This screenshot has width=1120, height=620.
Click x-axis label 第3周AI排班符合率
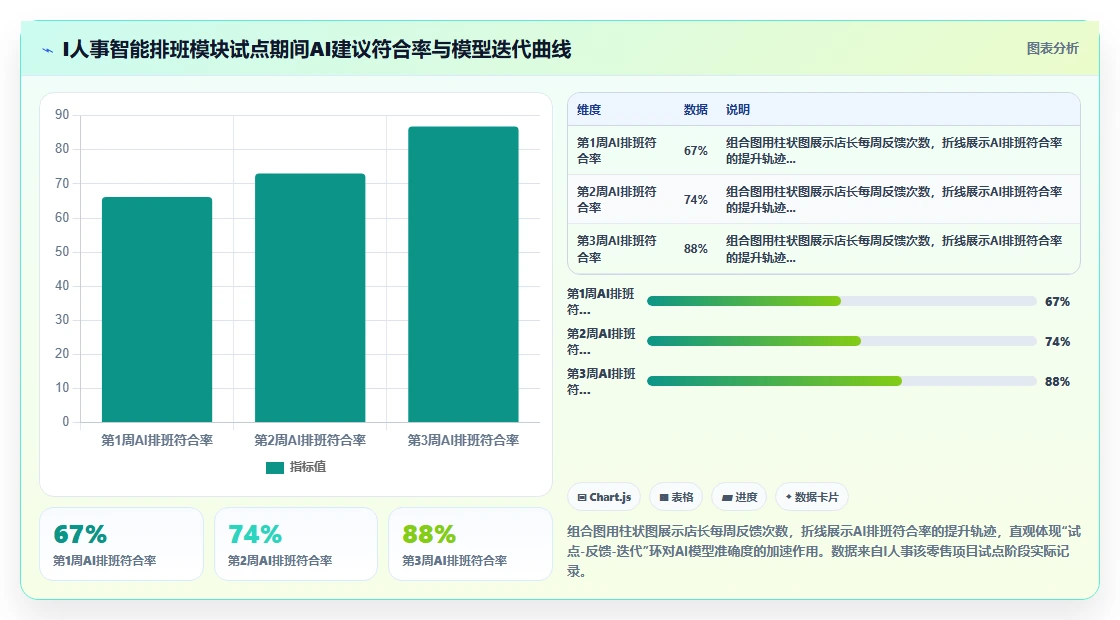tap(464, 441)
